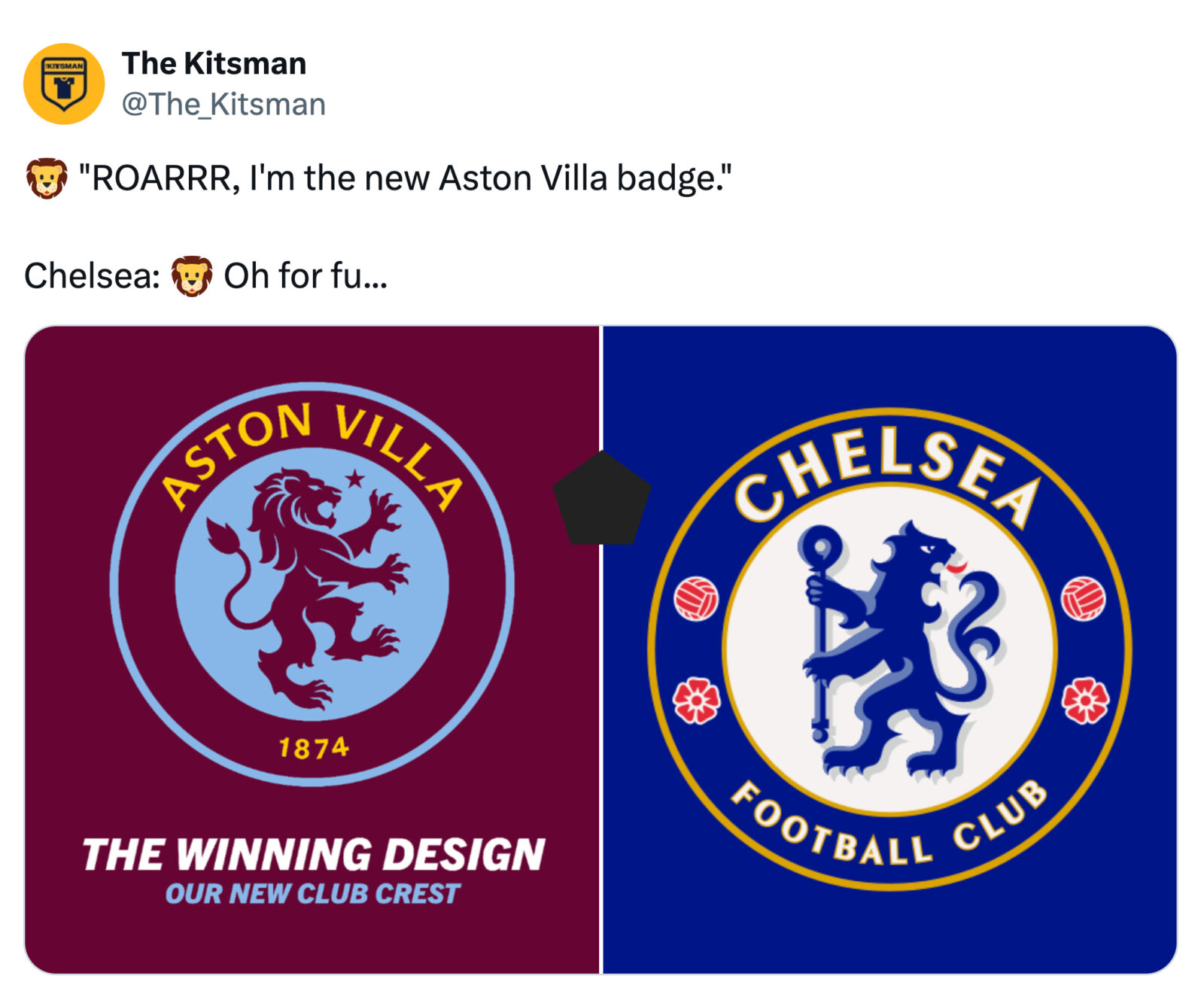This screenshot has width=1204, height=994.
Task: Click the right red rose on Chelsea badge
Action: coord(1084,701)
